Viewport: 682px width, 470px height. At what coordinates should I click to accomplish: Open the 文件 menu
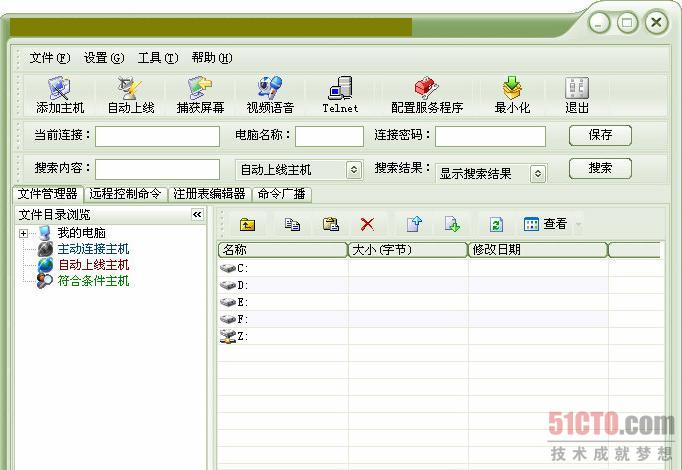[x=50, y=58]
